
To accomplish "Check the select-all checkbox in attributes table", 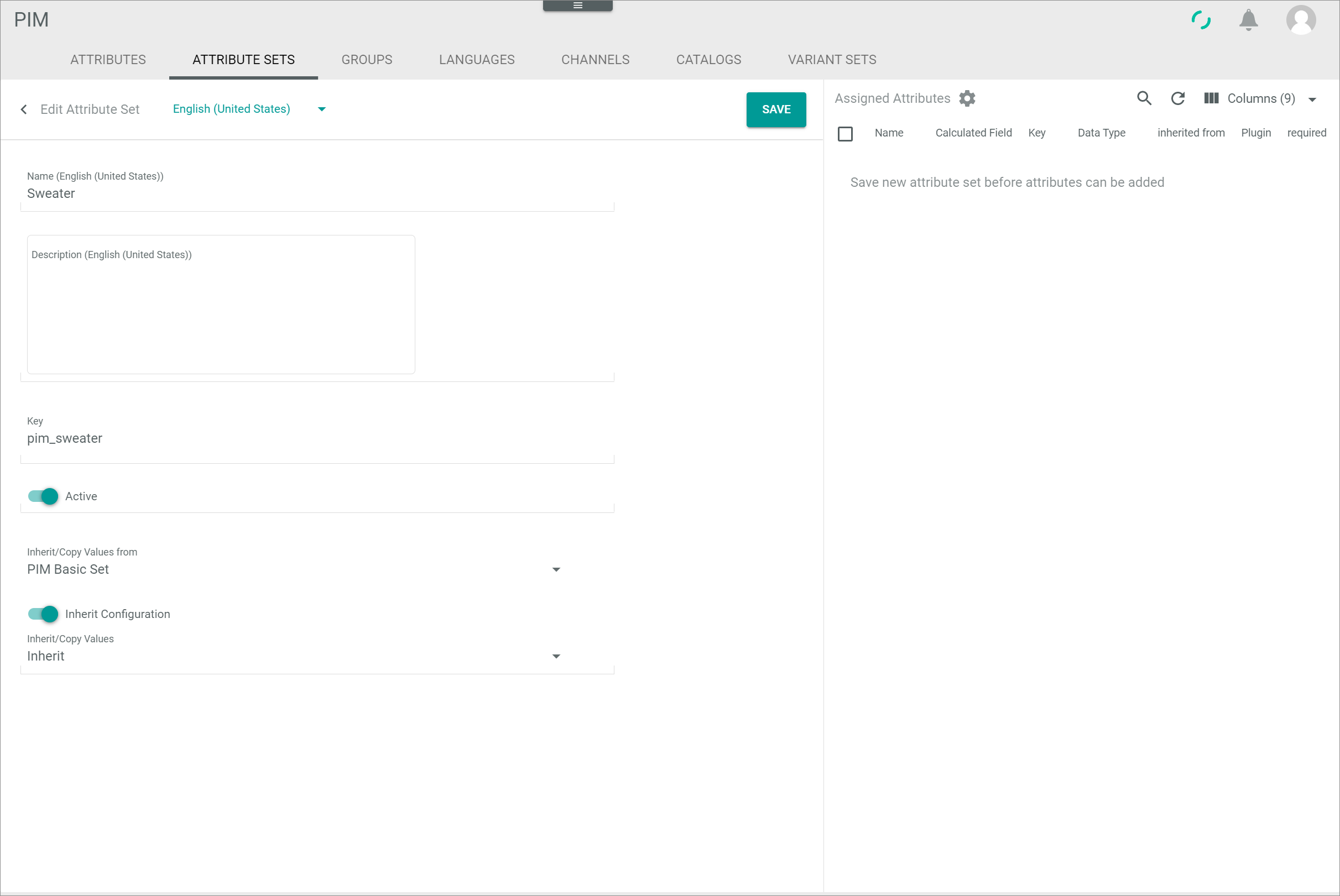I will [845, 132].
